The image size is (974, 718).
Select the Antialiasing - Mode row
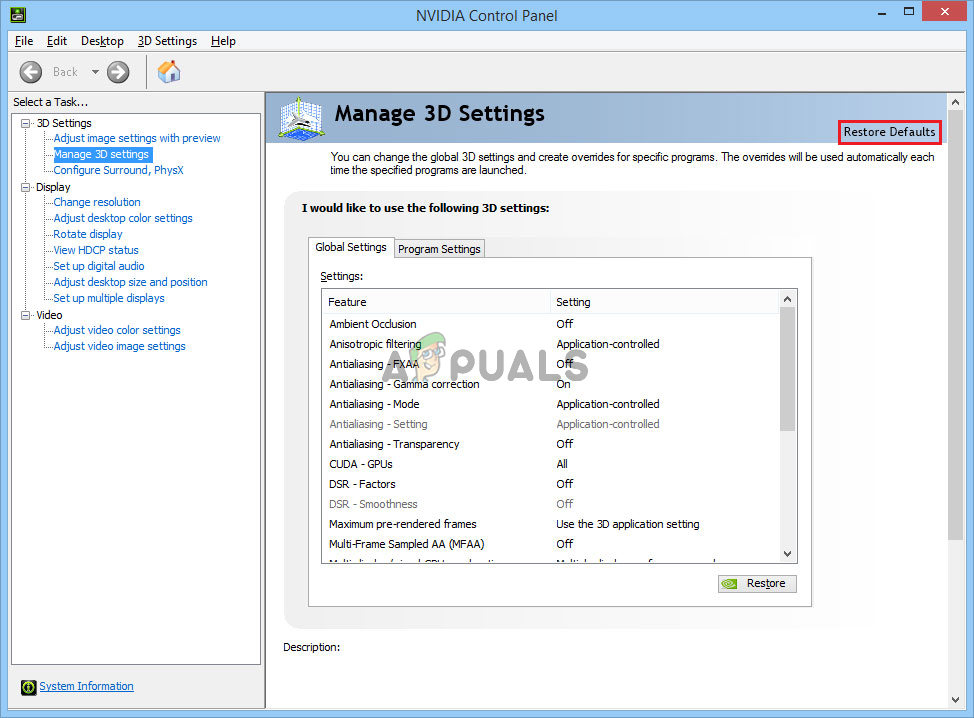click(x=550, y=404)
